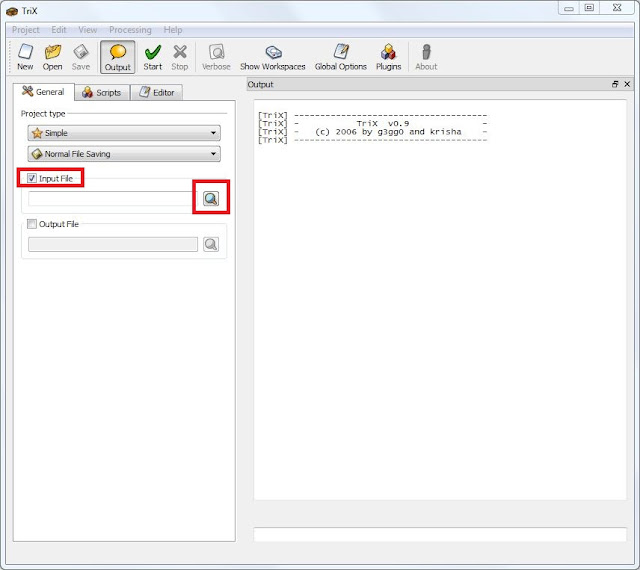Viewport: 640px width, 570px height.
Task: Open the Processing menu
Action: coord(130,30)
